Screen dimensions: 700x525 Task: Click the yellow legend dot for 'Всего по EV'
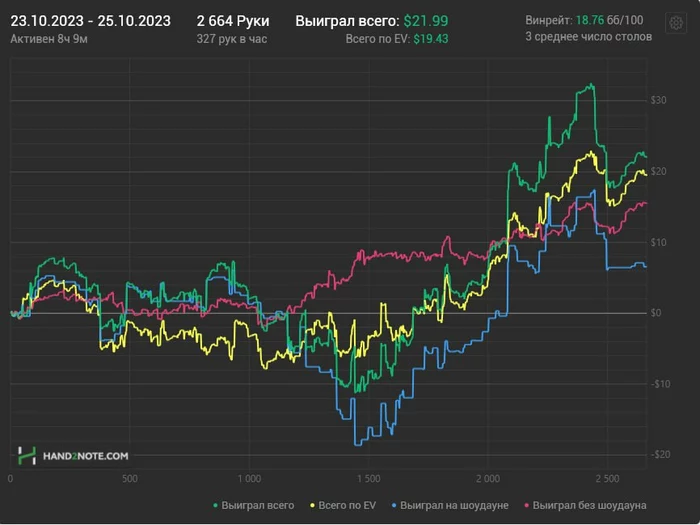pos(312,505)
